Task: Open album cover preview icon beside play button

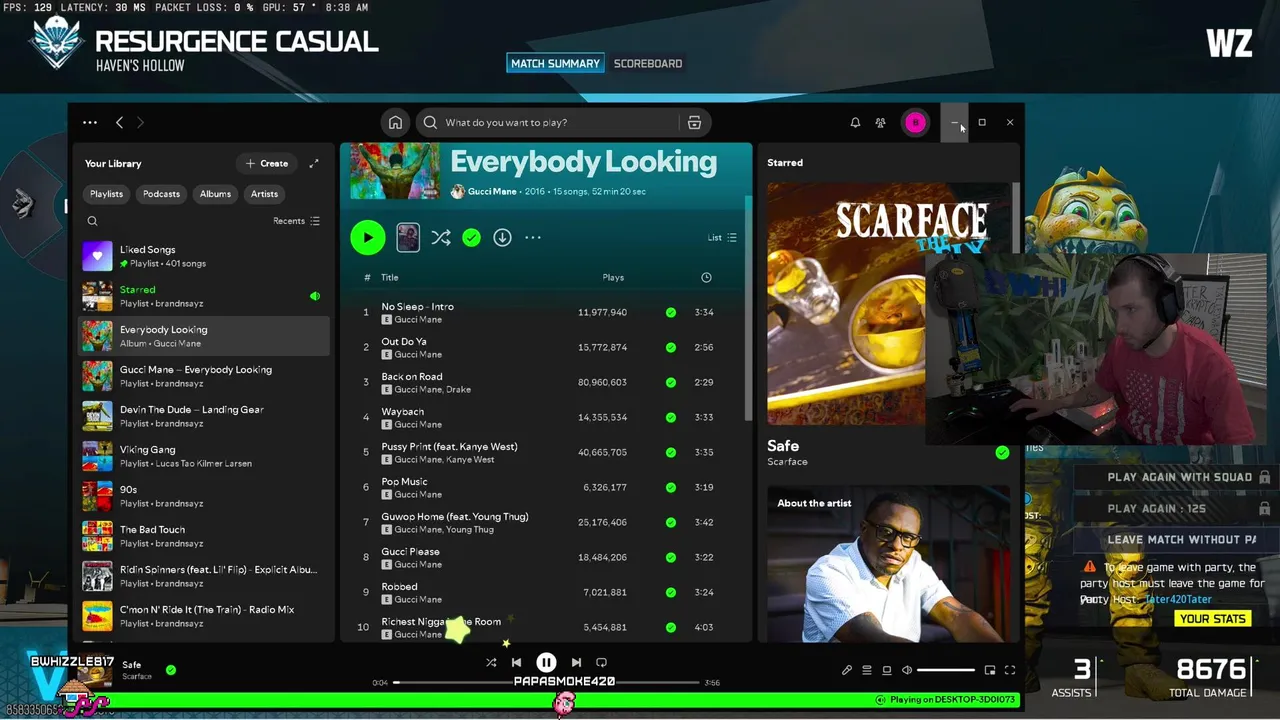Action: point(408,237)
